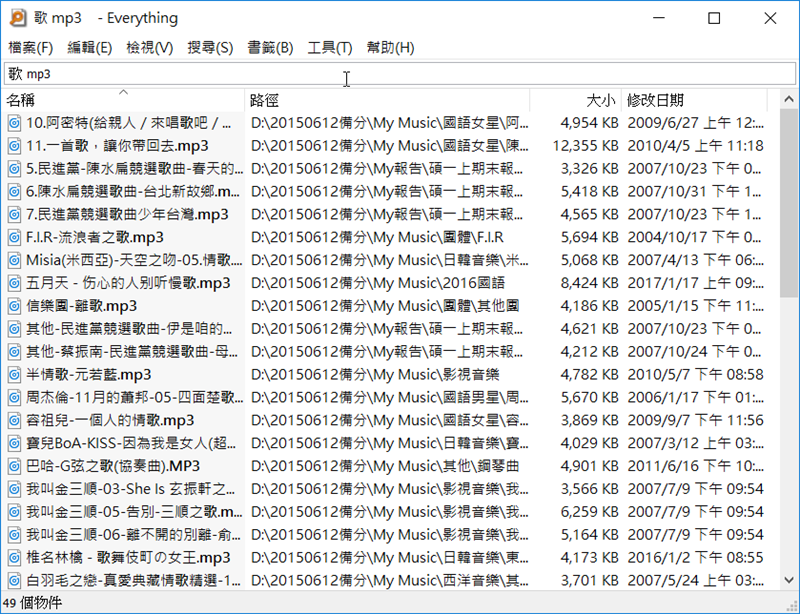Sort by the 路徑 column header
Viewport: 800px width, 614px height.
coord(387,100)
